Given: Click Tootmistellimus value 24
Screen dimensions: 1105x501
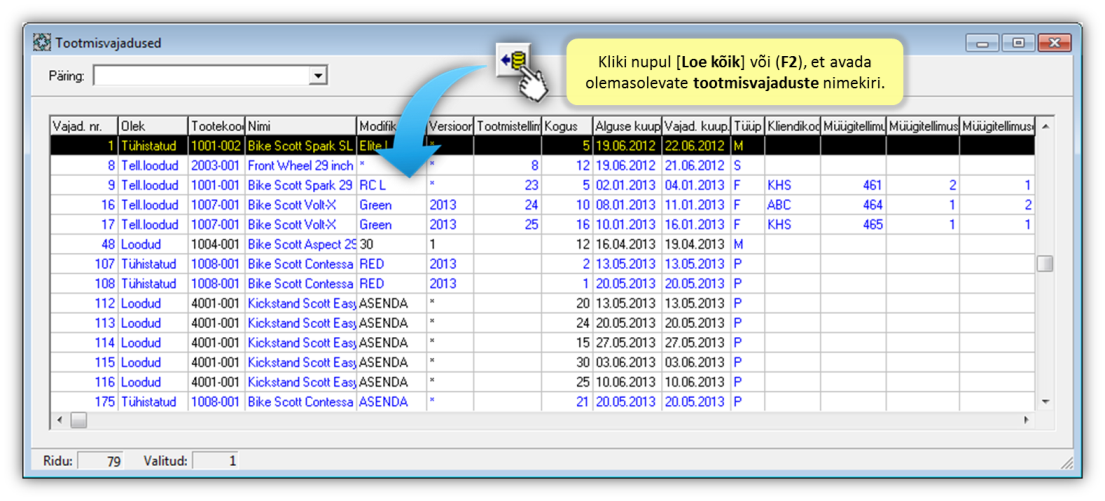Looking at the screenshot, I should [507, 206].
